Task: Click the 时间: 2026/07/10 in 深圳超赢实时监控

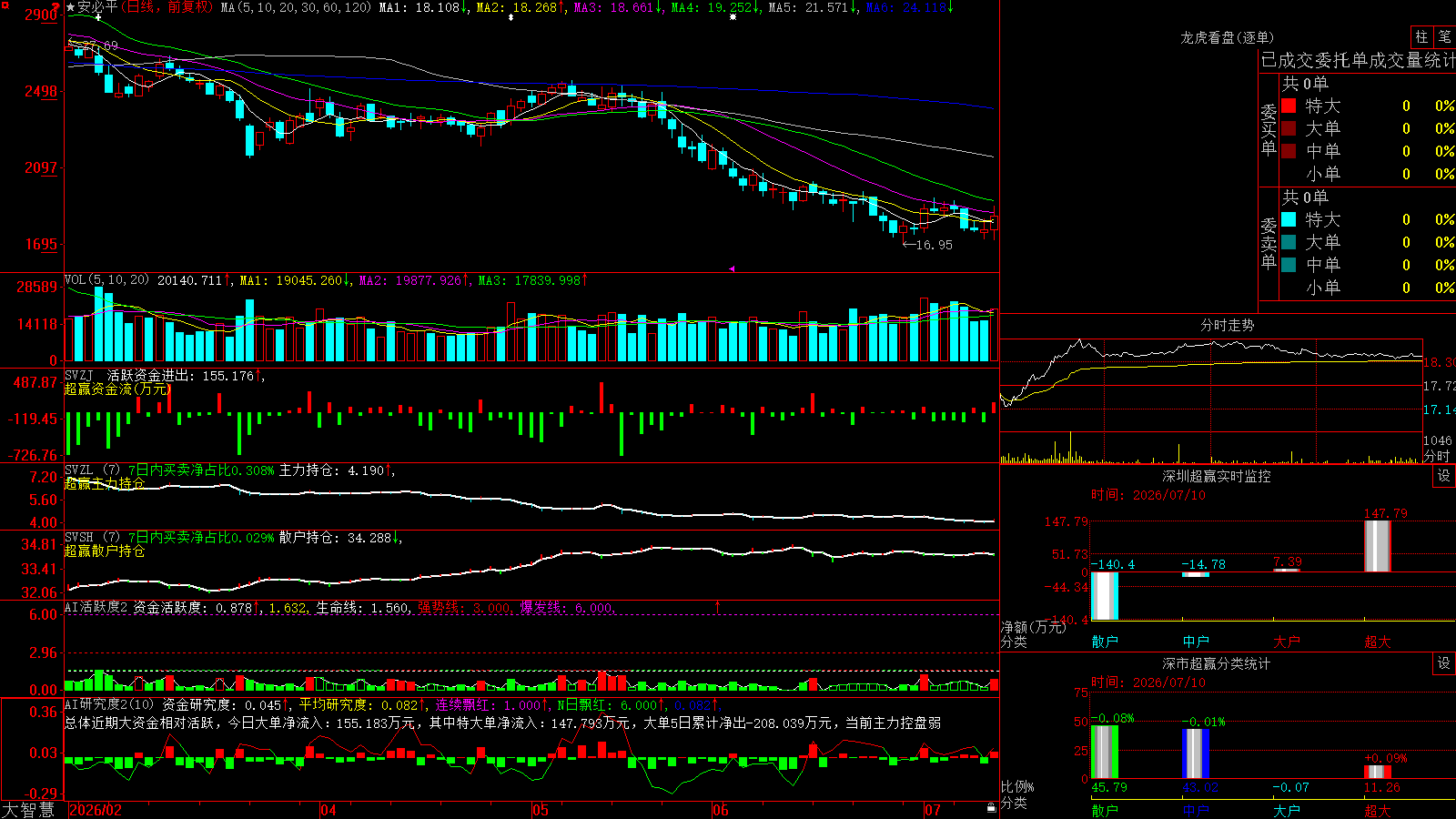Action: (x=1148, y=495)
